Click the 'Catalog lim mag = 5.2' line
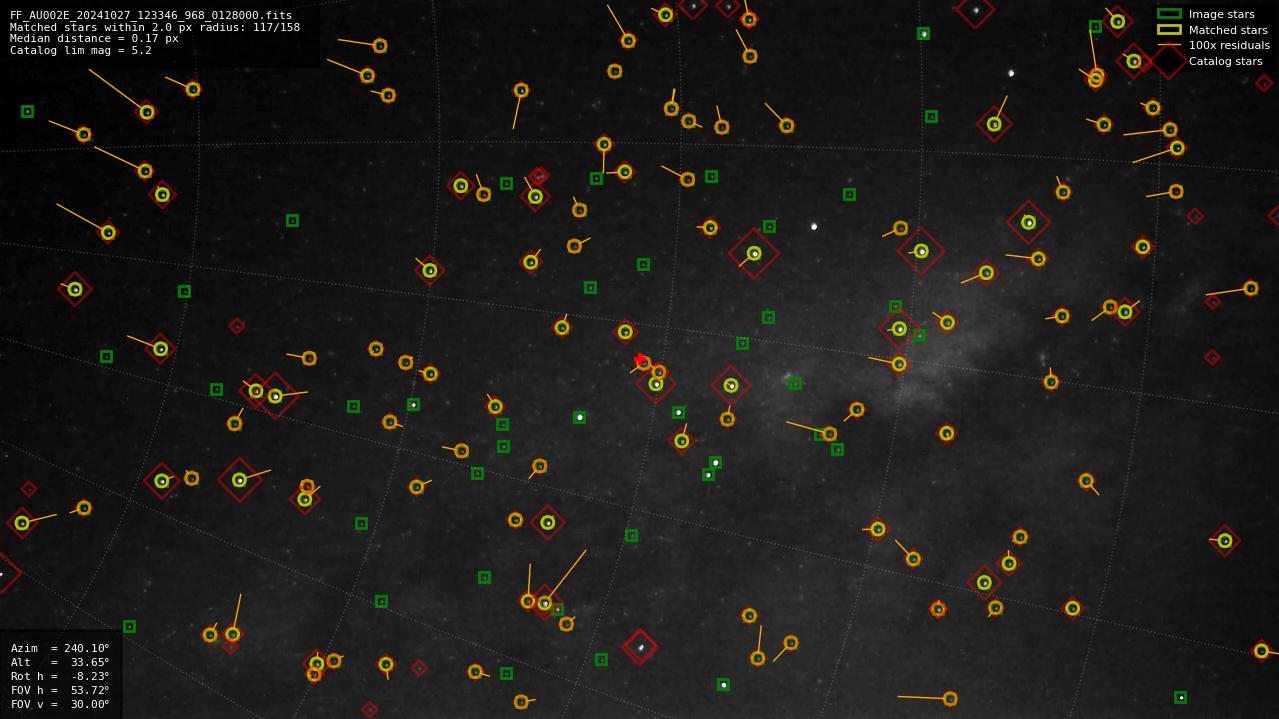This screenshot has height=719, width=1279. click(x=81, y=50)
